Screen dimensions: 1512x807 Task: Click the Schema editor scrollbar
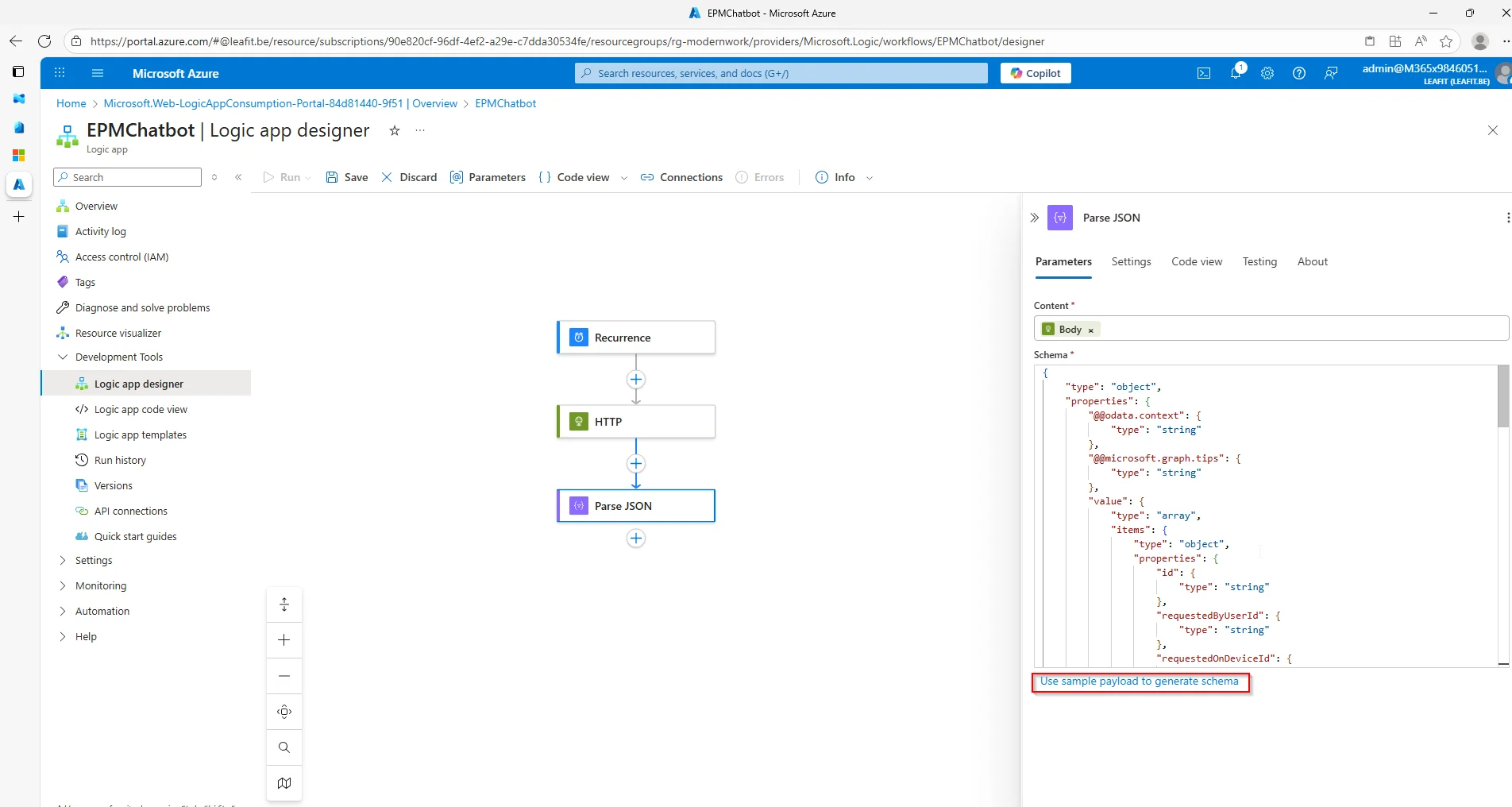tap(1503, 396)
